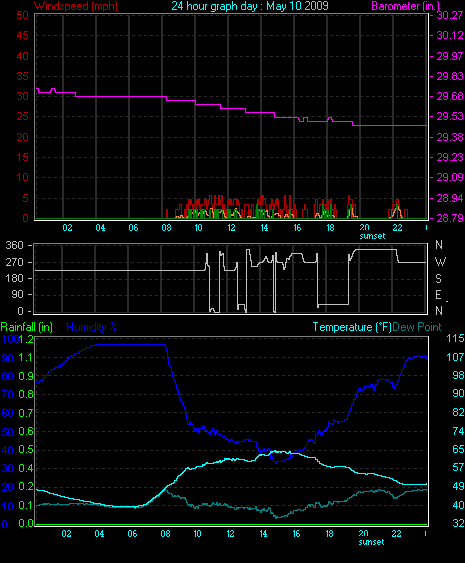Click the blue 10 humidity scale value

tap(8, 506)
